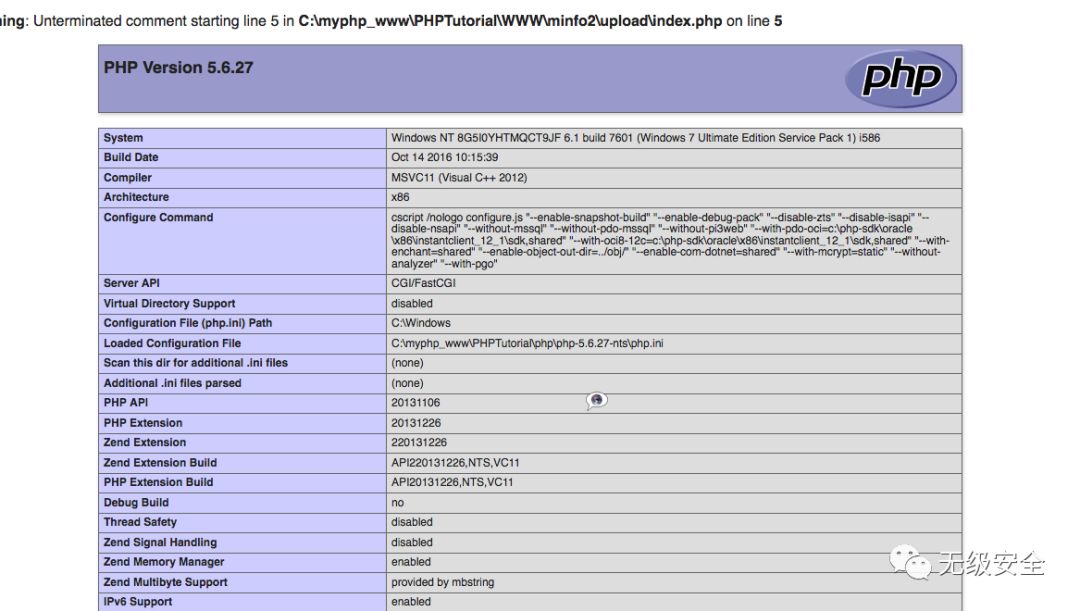Click the 'PHP Extension' row label
This screenshot has width=1080, height=611.
(x=143, y=423)
